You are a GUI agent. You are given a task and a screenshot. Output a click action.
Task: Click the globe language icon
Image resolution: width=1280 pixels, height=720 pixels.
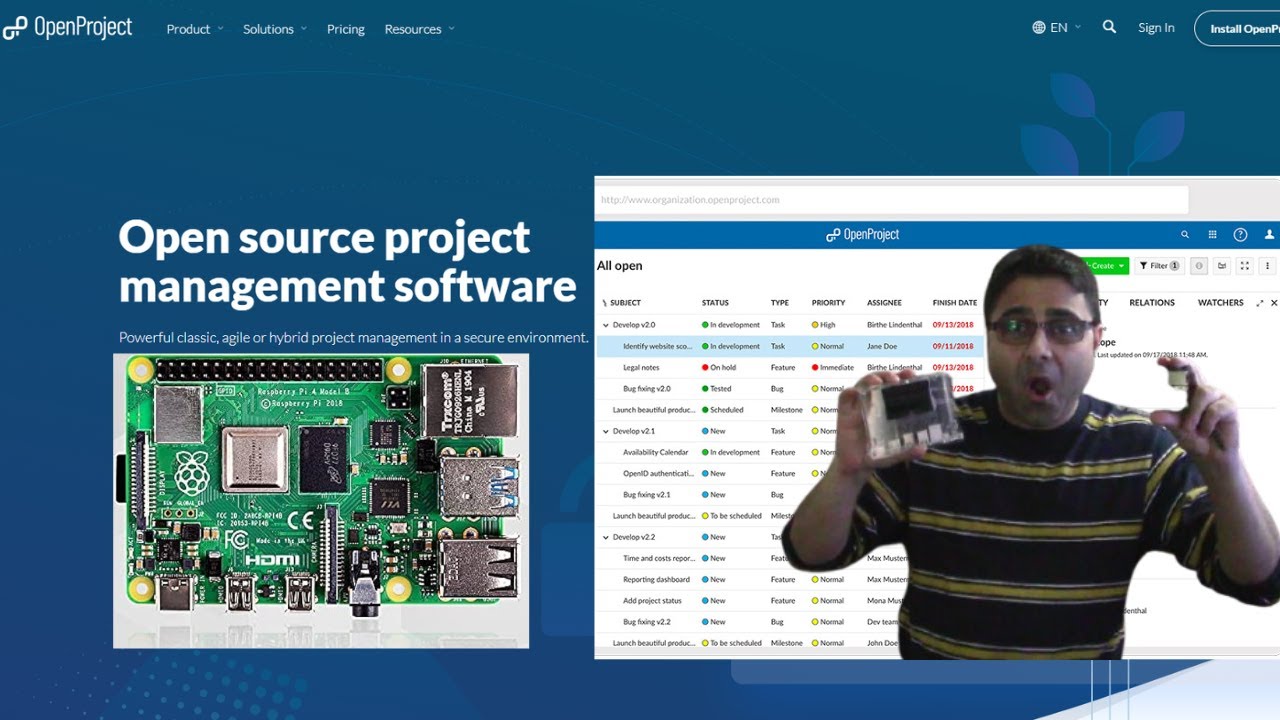click(x=1039, y=28)
